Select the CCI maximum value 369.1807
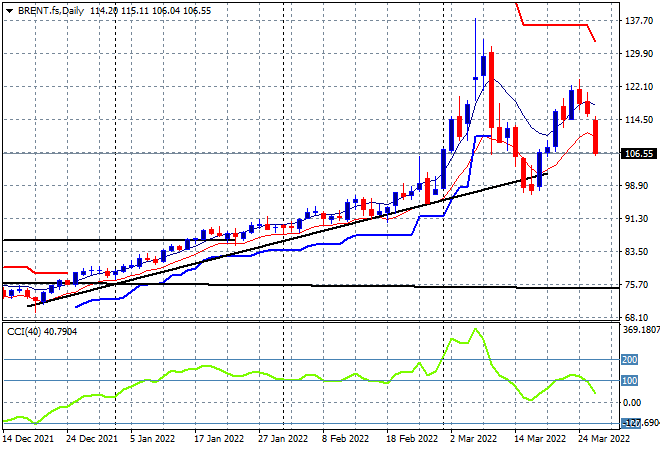660x450 pixels. pos(641,330)
